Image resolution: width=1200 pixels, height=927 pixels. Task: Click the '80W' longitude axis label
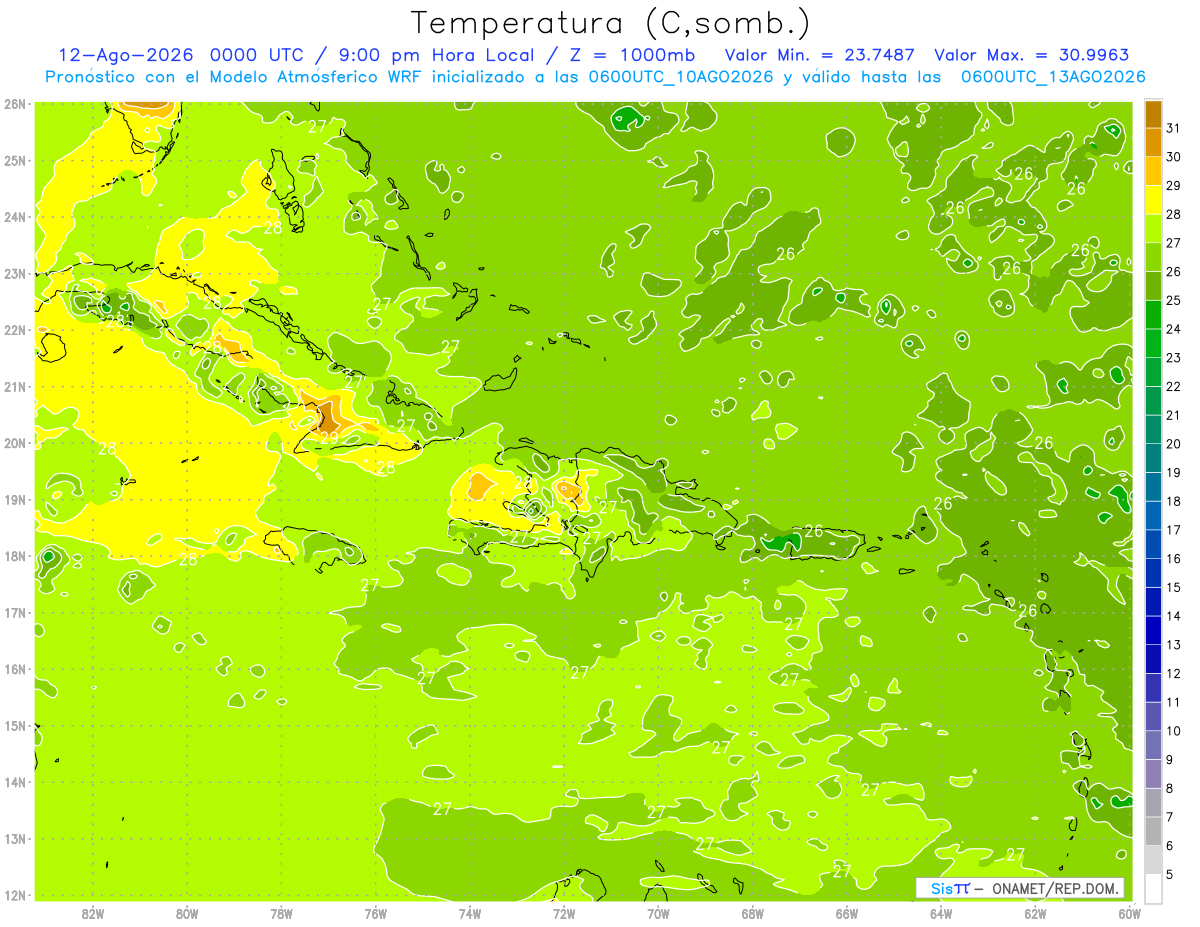pyautogui.click(x=187, y=913)
